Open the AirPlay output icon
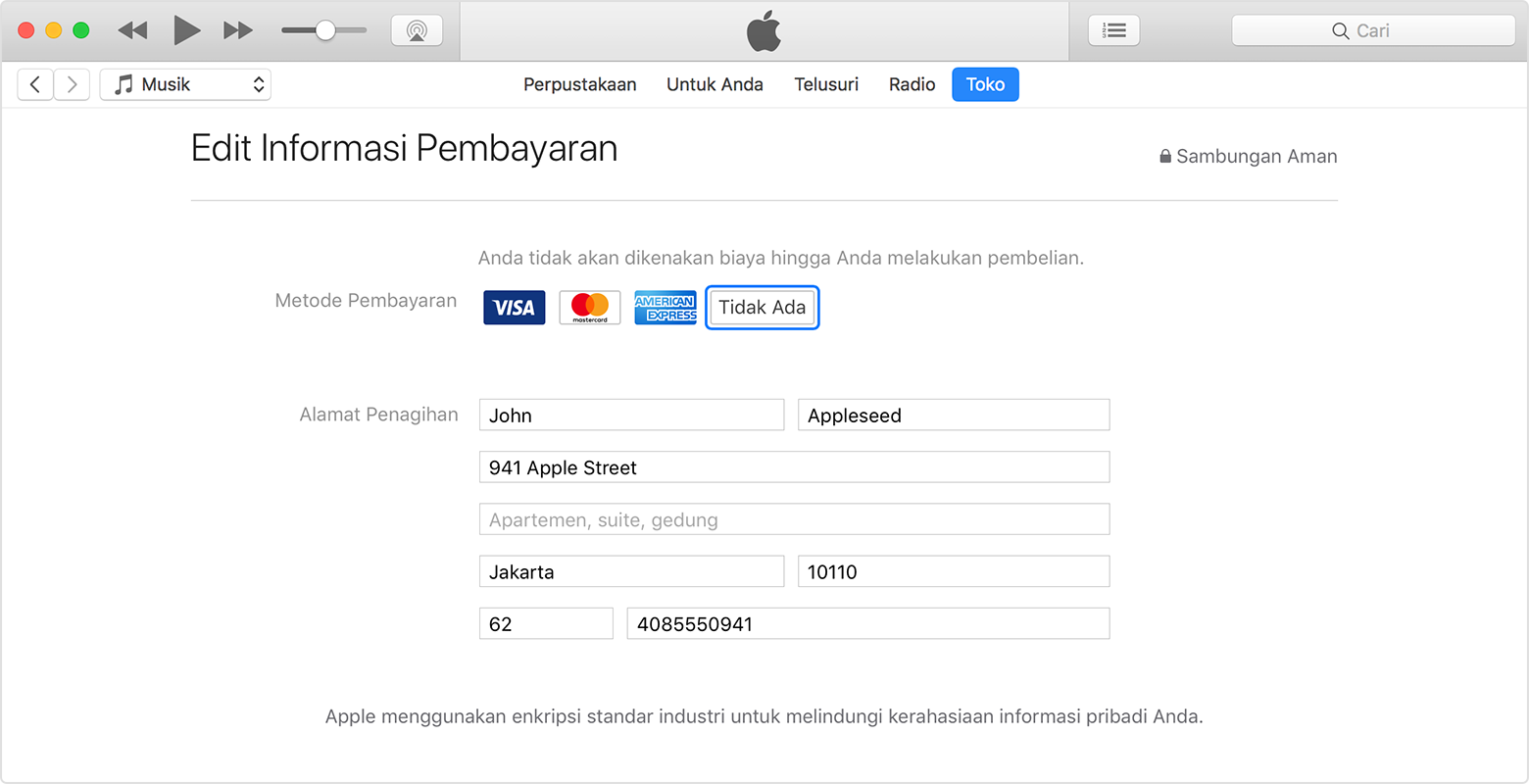 417,30
